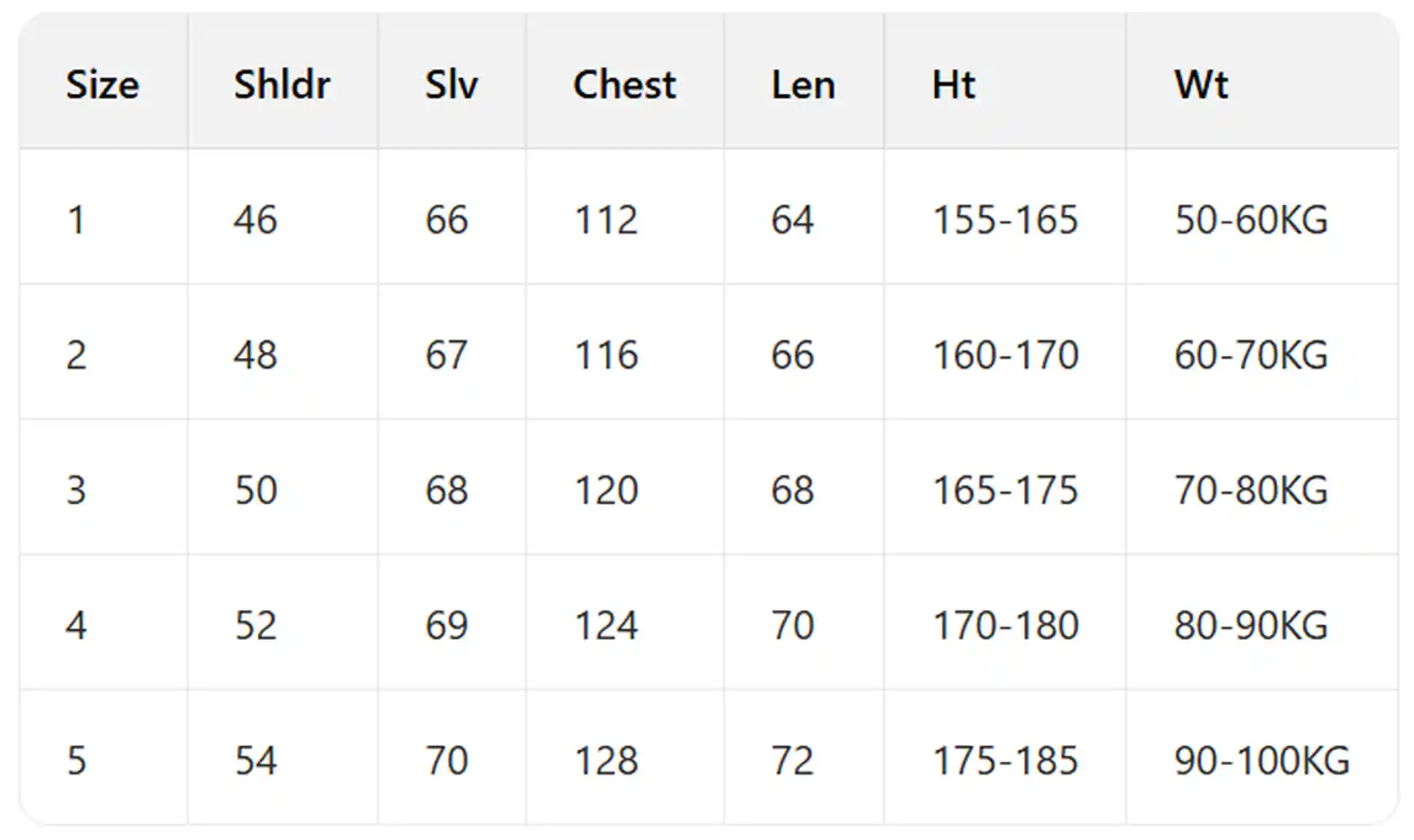Click the 165-175 height cell
Image resolution: width=1414 pixels, height=840 pixels.
(x=1005, y=491)
